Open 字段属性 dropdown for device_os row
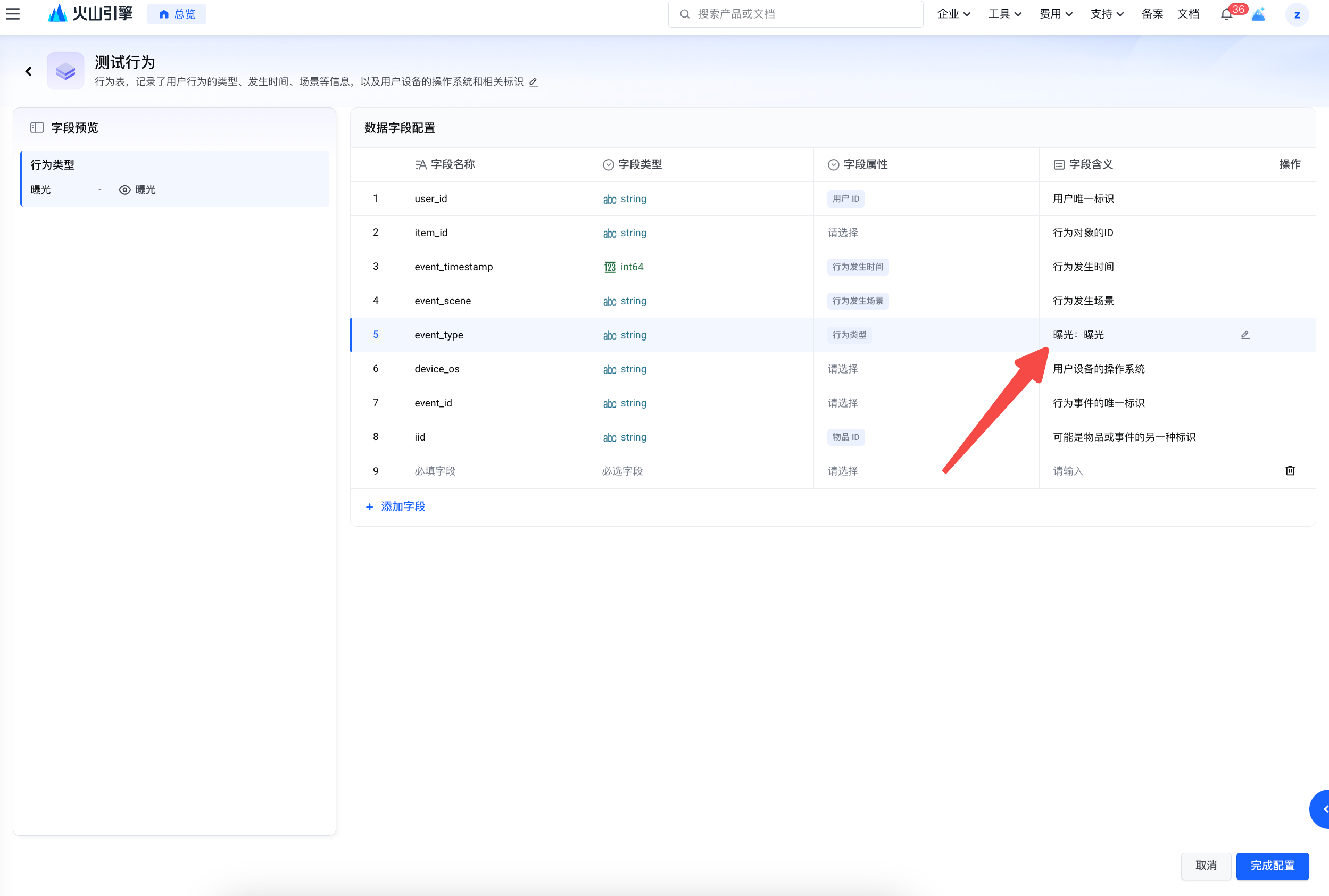This screenshot has height=896, width=1329. coord(842,369)
